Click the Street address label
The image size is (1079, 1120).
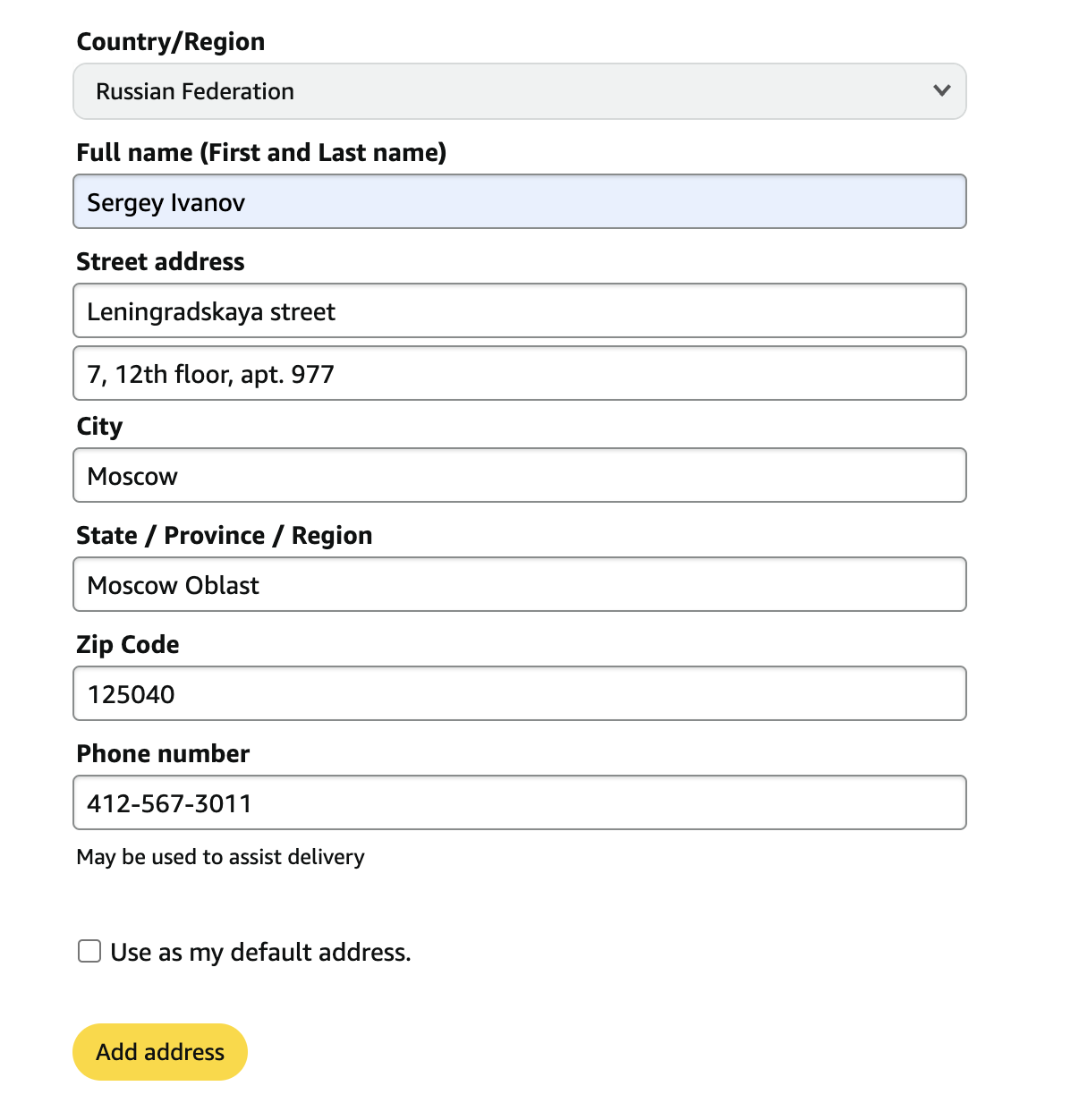point(160,262)
